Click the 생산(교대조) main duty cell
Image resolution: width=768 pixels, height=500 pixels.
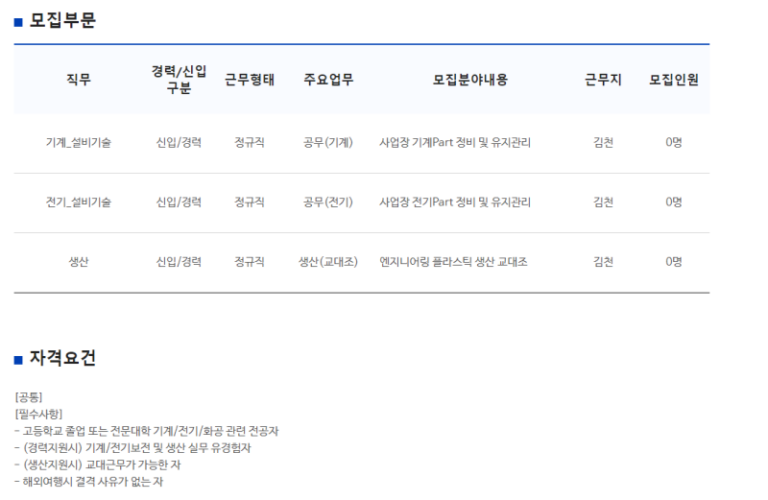point(328,262)
